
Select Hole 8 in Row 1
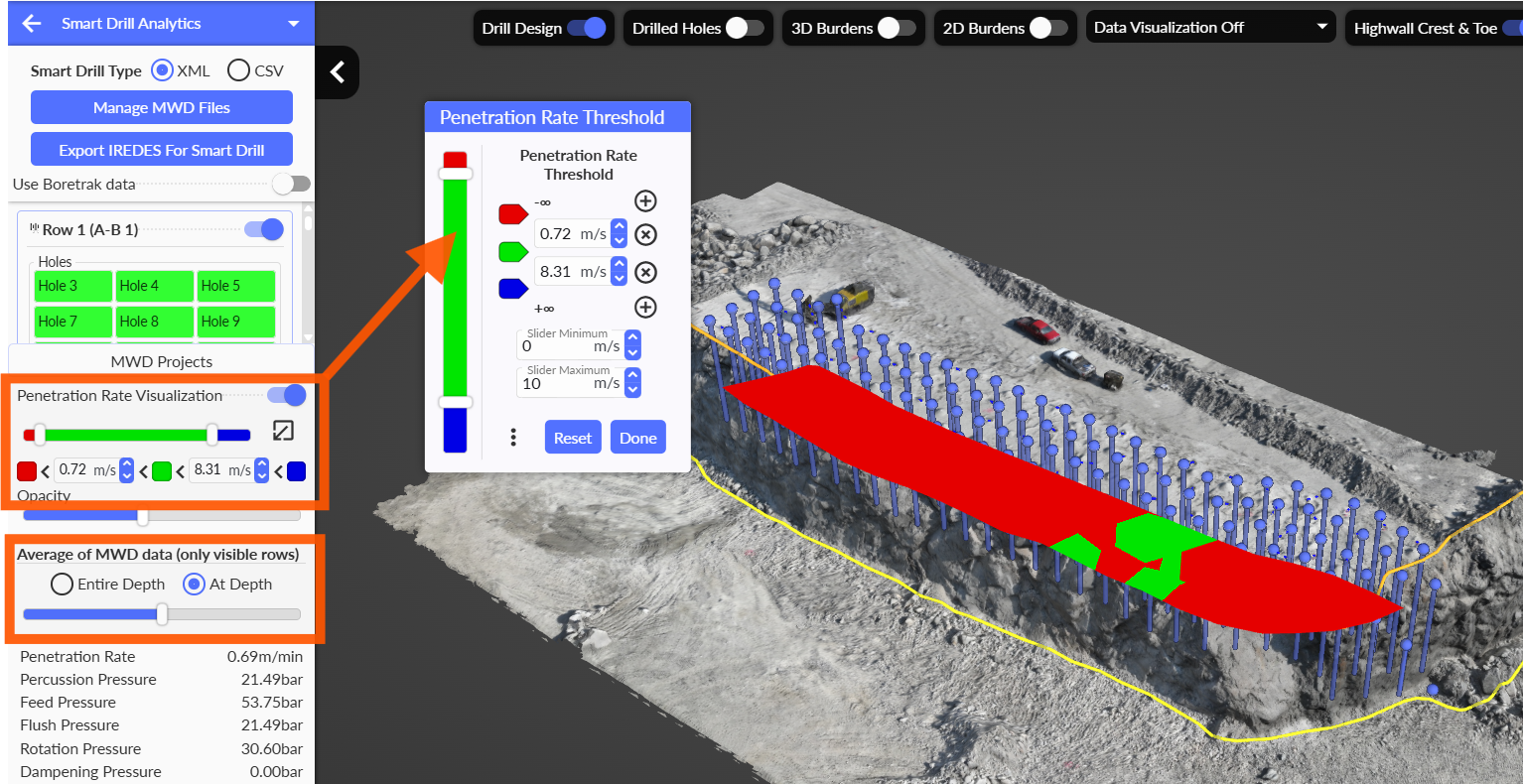[154, 322]
